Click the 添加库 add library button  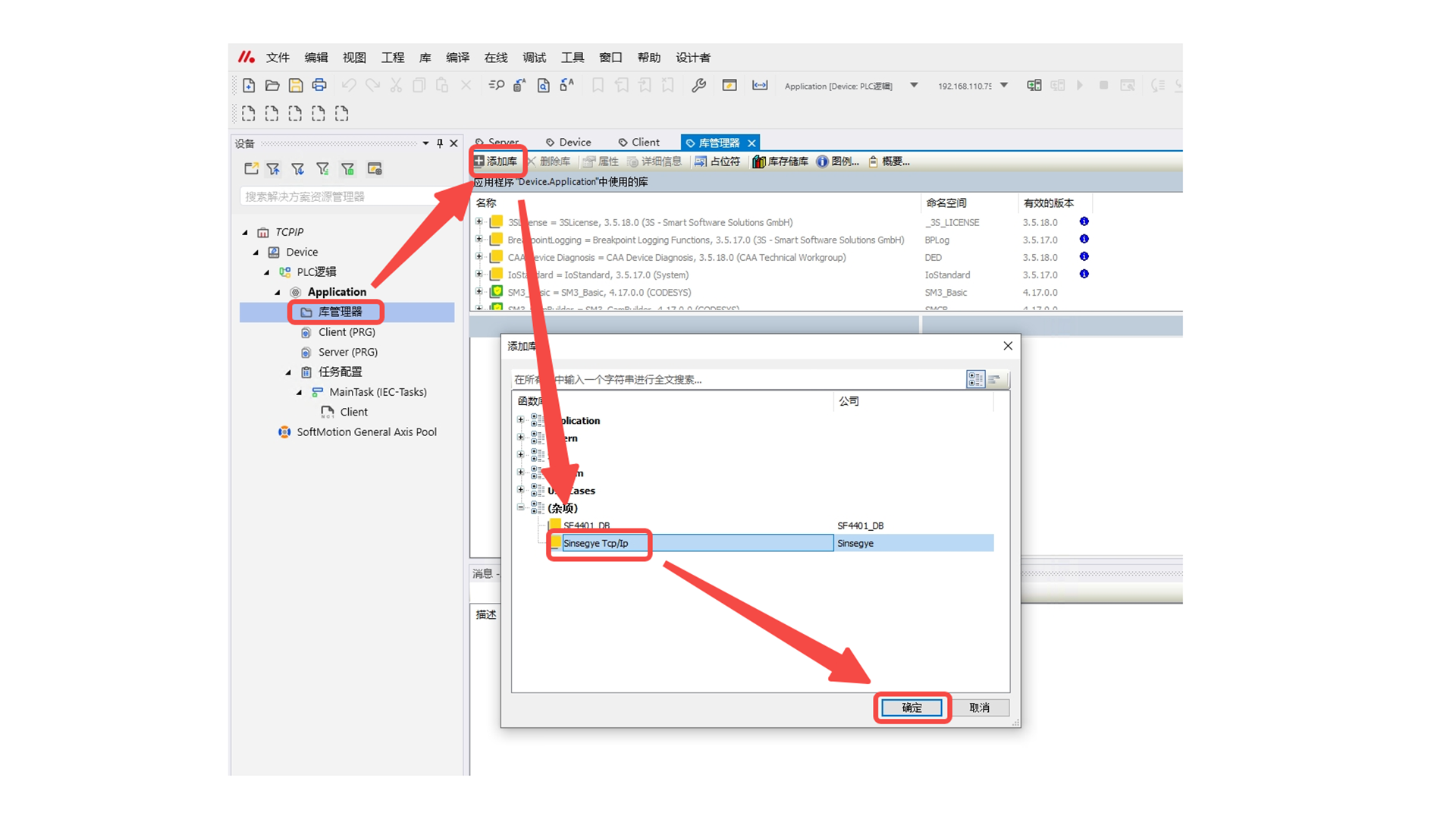point(496,162)
